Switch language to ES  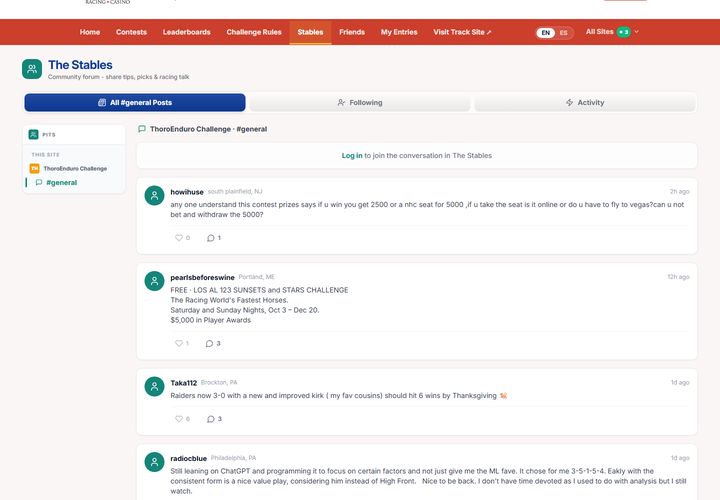click(563, 33)
